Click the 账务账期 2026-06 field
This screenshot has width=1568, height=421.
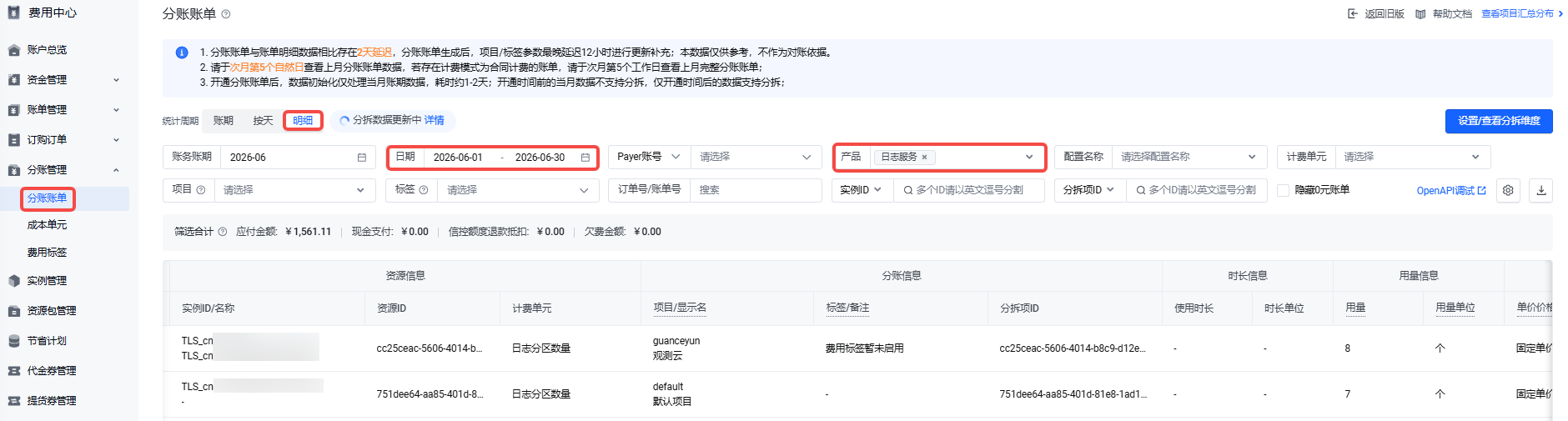[x=297, y=157]
